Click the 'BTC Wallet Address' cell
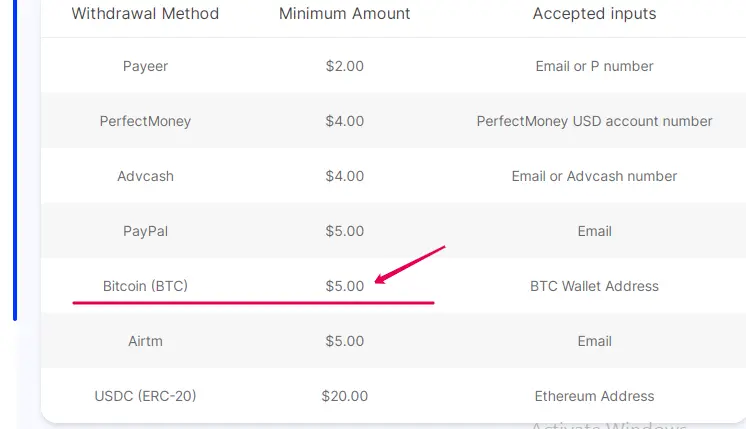 click(594, 286)
